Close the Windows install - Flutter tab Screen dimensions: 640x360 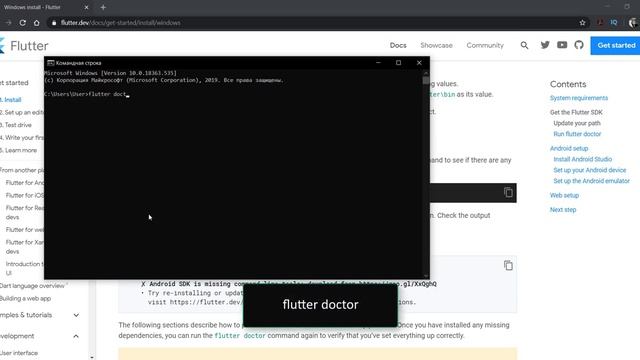tap(86, 7)
